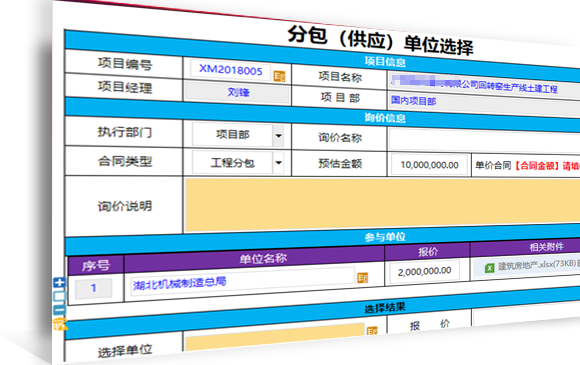This screenshot has width=580, height=365.
Task: Click the empty square row icon
Action: [x=60, y=296]
